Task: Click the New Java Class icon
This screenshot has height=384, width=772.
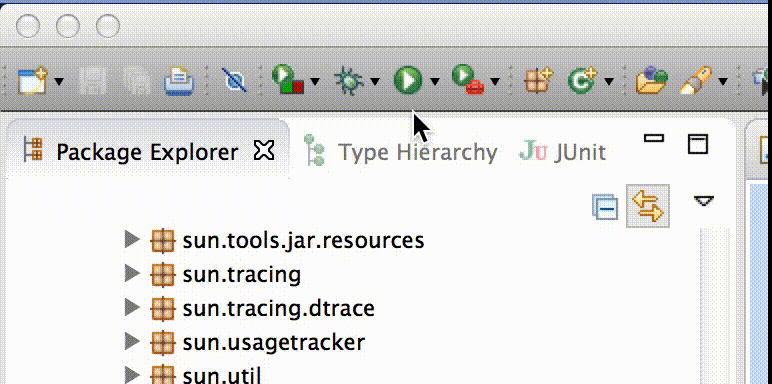Action: [x=582, y=81]
